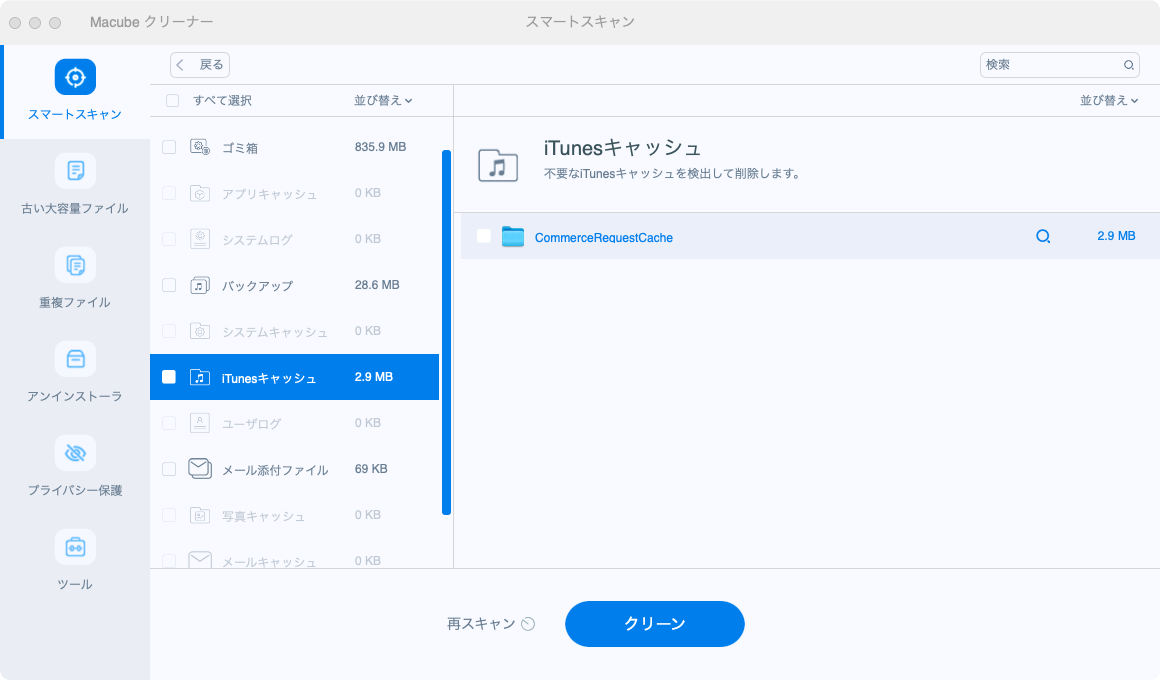The image size is (1160, 680).
Task: Click the アプリキャッシュ category icon
Action: point(200,193)
